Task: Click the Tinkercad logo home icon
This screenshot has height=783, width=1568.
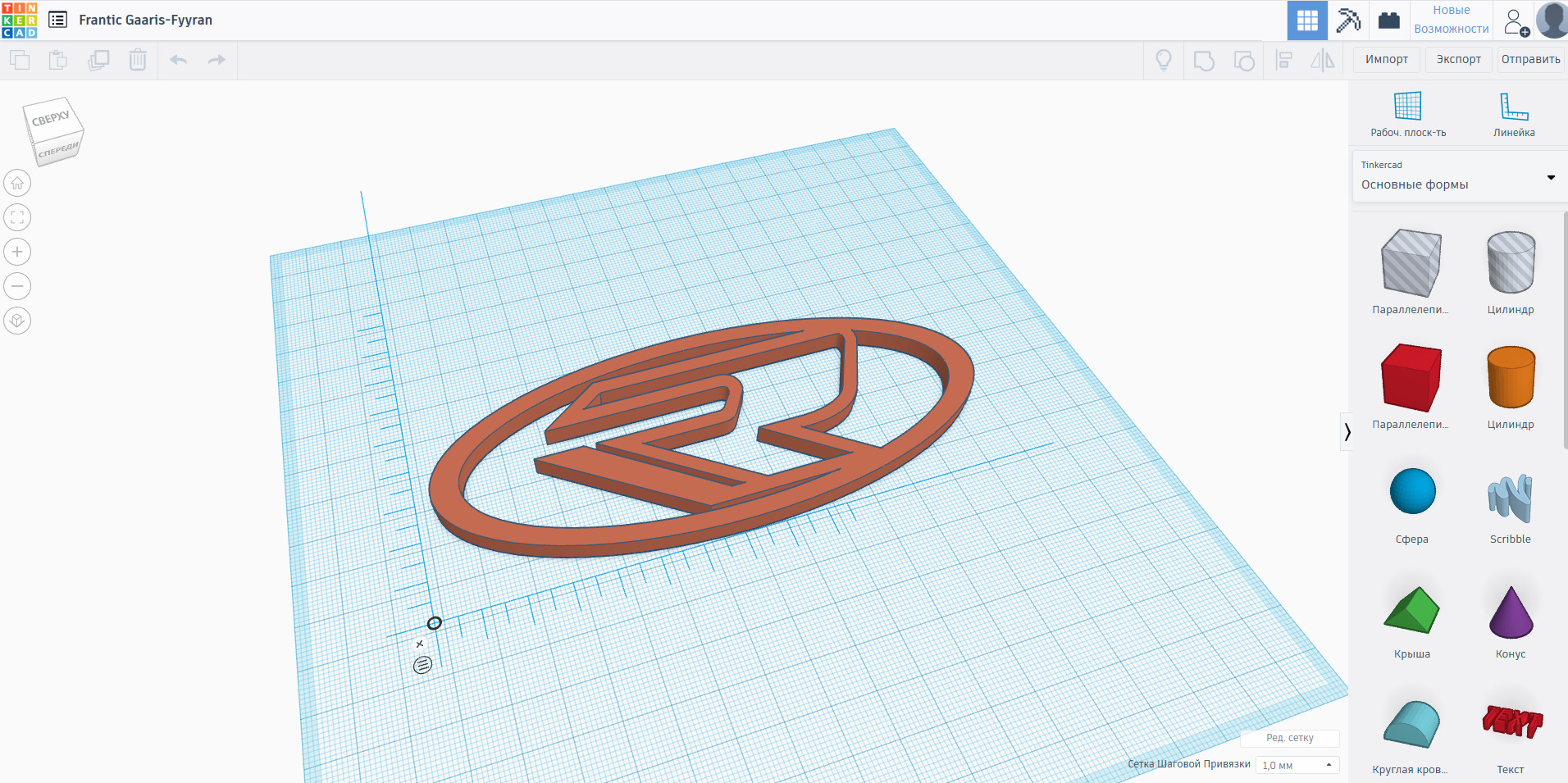Action: coord(20,20)
